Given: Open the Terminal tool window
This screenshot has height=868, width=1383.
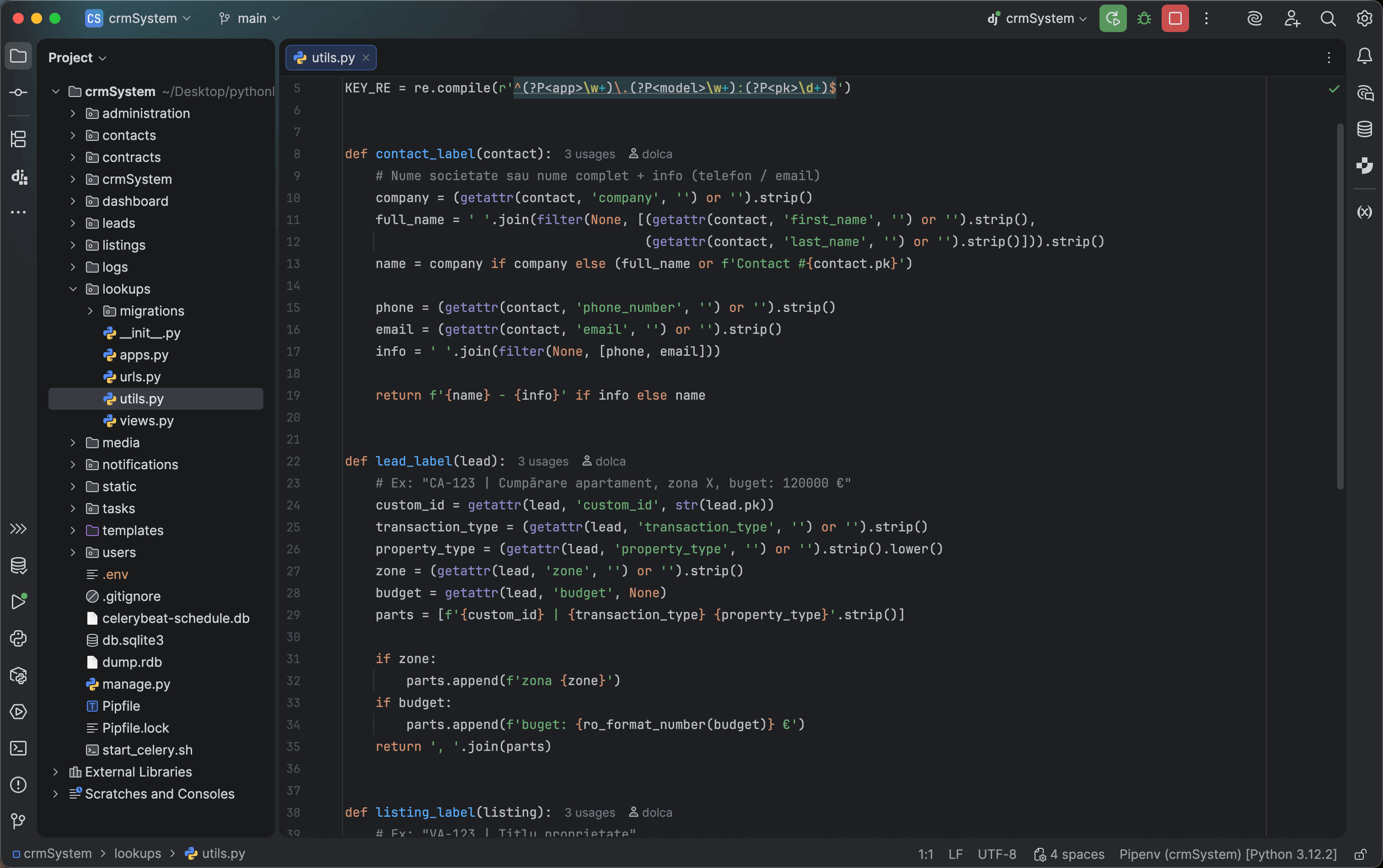Looking at the screenshot, I should coord(18,748).
